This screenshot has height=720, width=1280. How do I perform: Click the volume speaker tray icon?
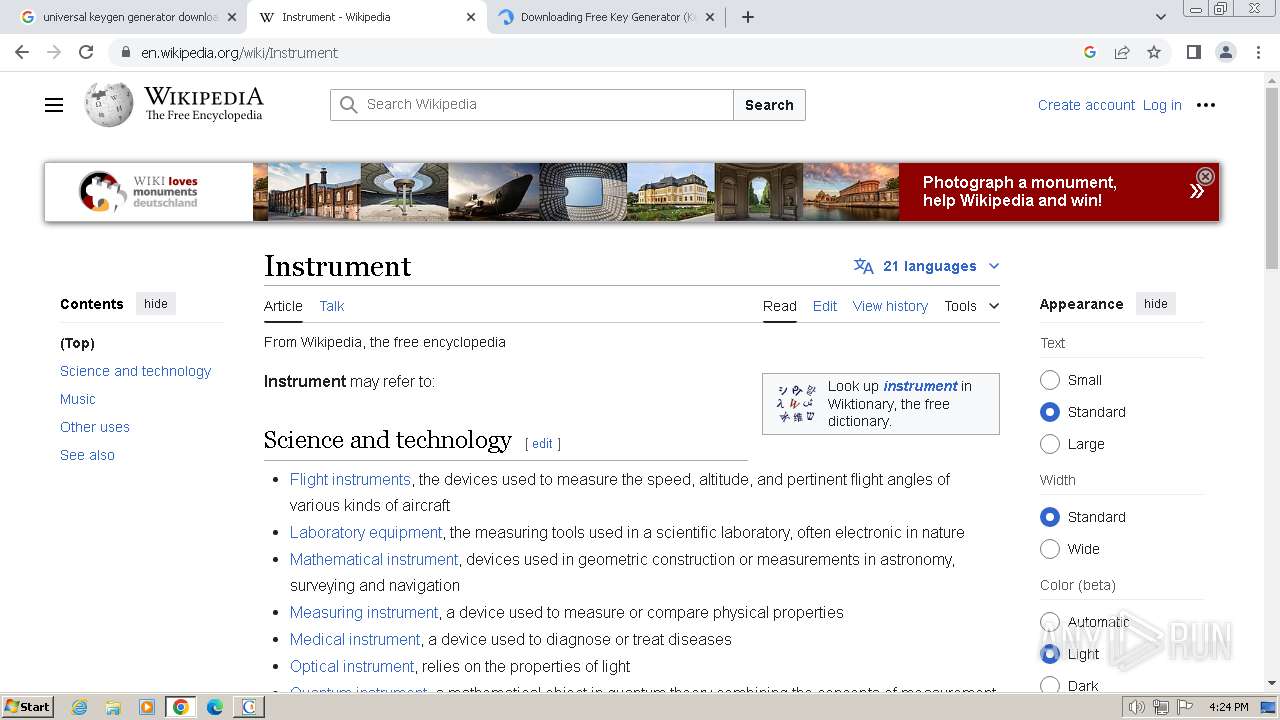pyautogui.click(x=1137, y=707)
